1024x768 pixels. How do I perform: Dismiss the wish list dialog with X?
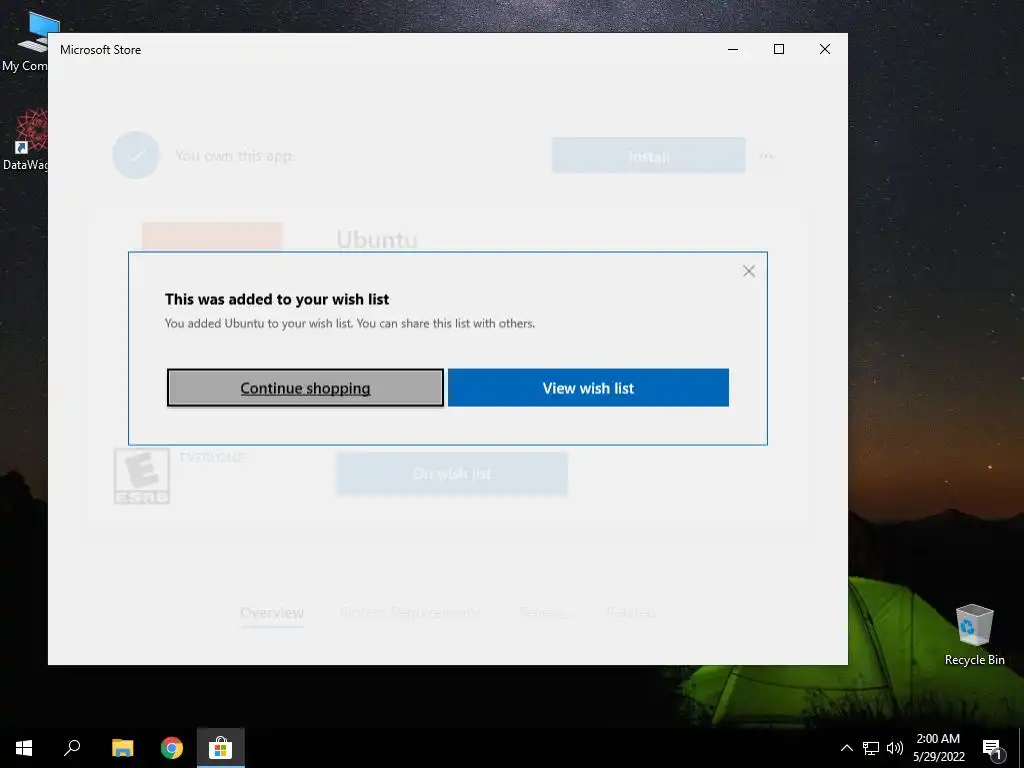point(748,271)
